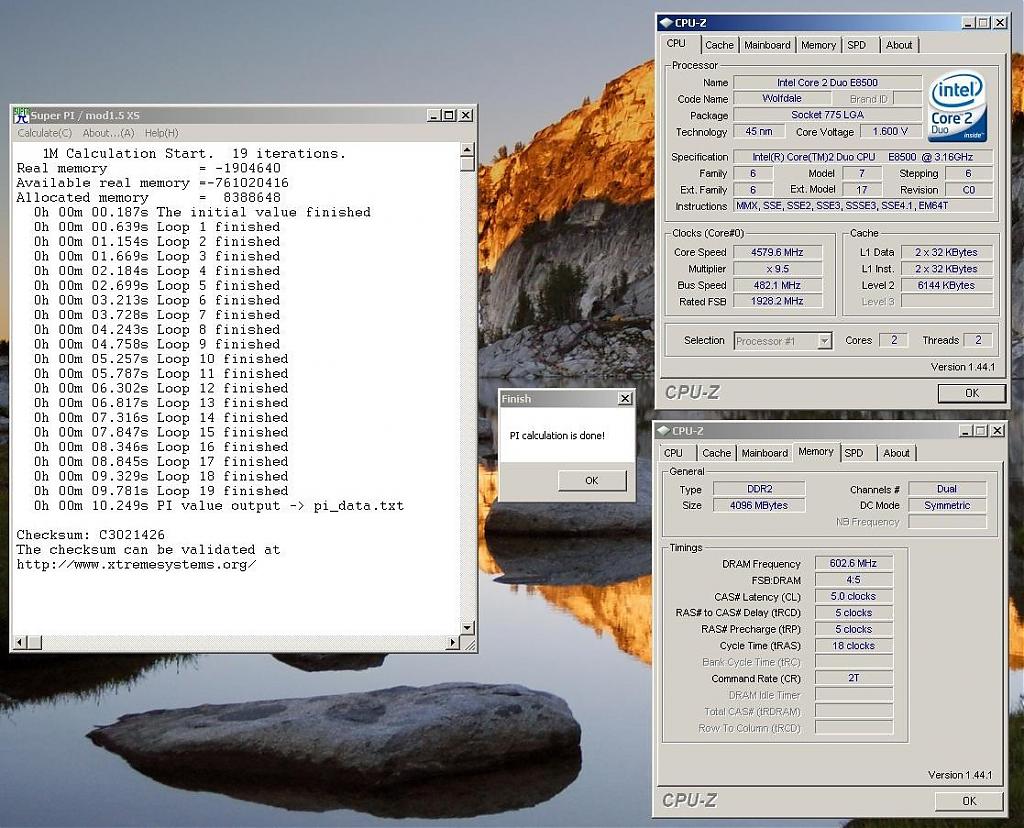The height and width of the screenshot is (828, 1024).
Task: Open the Calculate(C) menu in Super PI
Action: (x=44, y=133)
